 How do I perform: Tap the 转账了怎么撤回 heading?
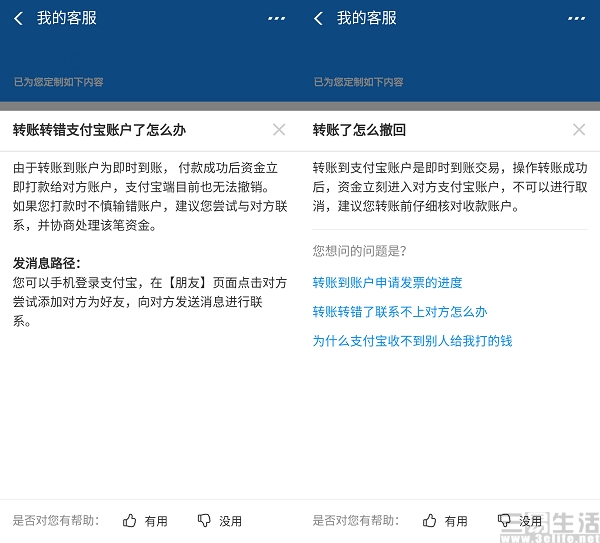(359, 130)
